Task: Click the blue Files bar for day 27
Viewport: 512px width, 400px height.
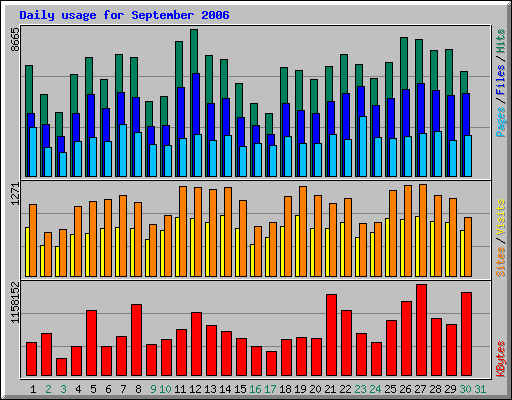Action: [x=421, y=108]
